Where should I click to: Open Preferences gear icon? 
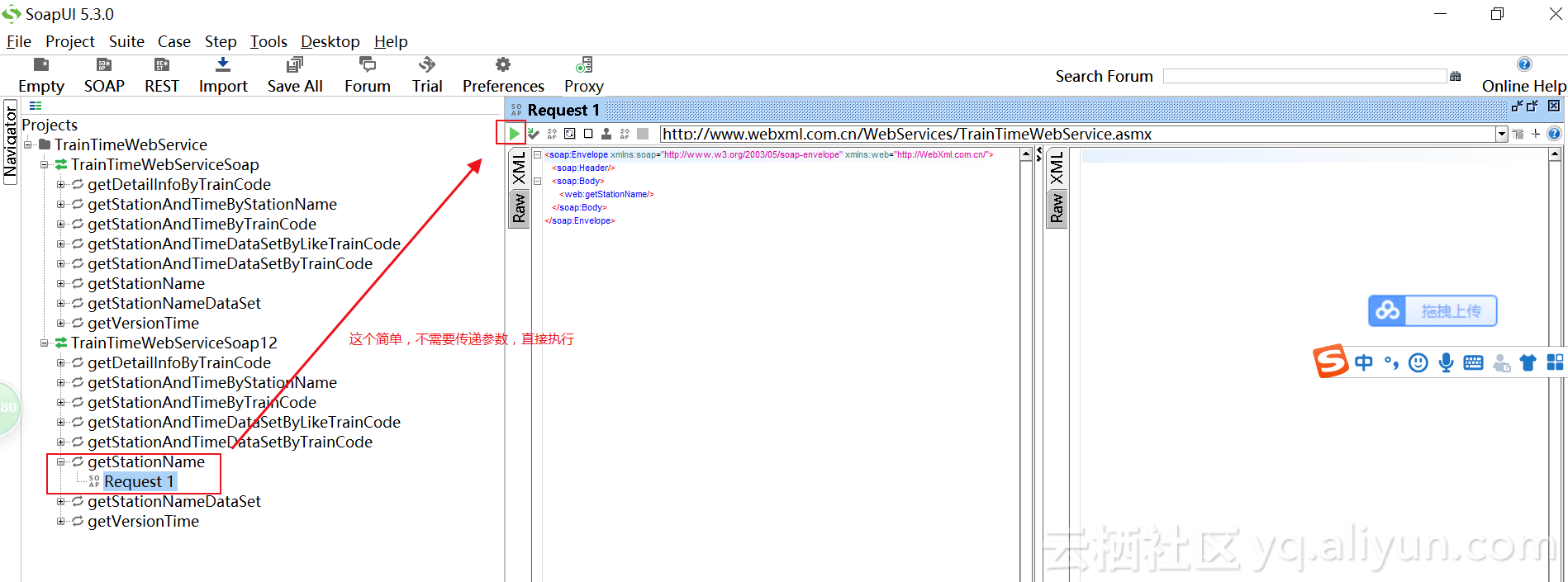pos(503,65)
